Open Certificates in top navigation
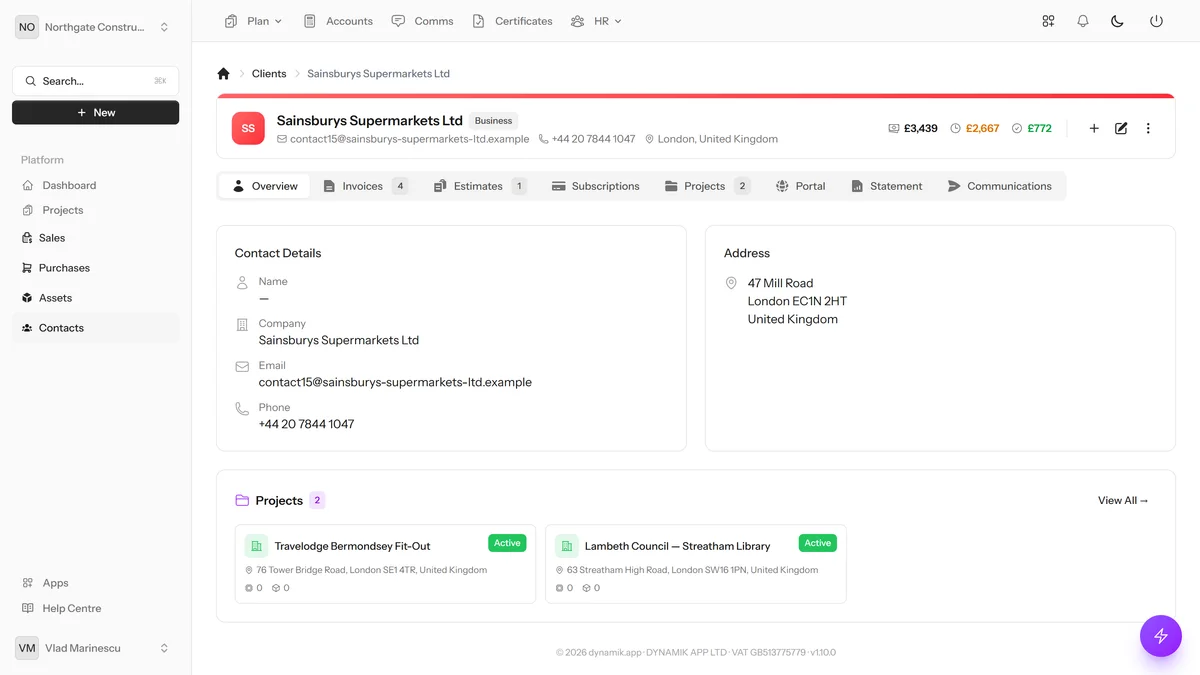 (x=512, y=21)
